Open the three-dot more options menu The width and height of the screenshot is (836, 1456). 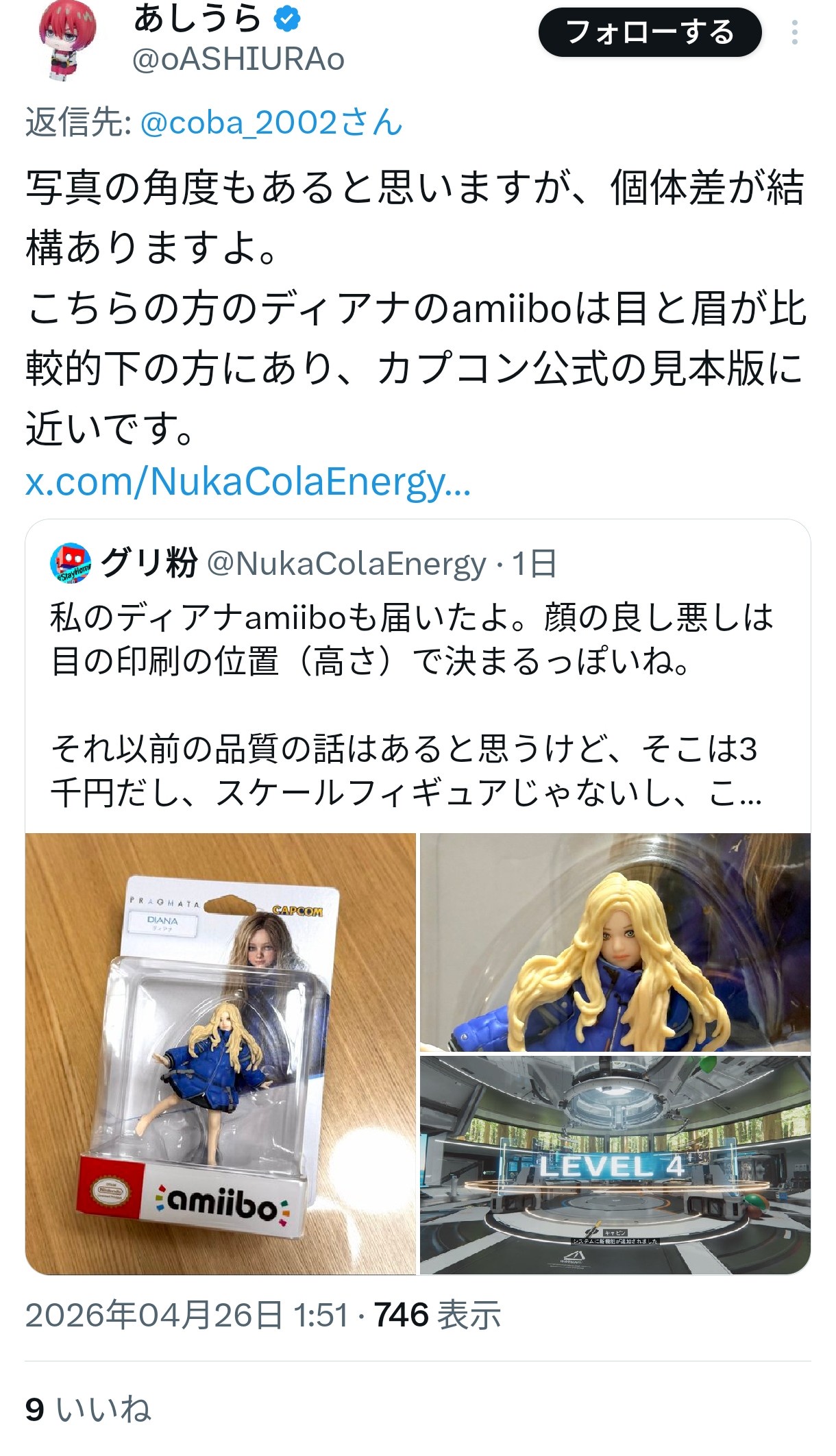tap(794, 32)
